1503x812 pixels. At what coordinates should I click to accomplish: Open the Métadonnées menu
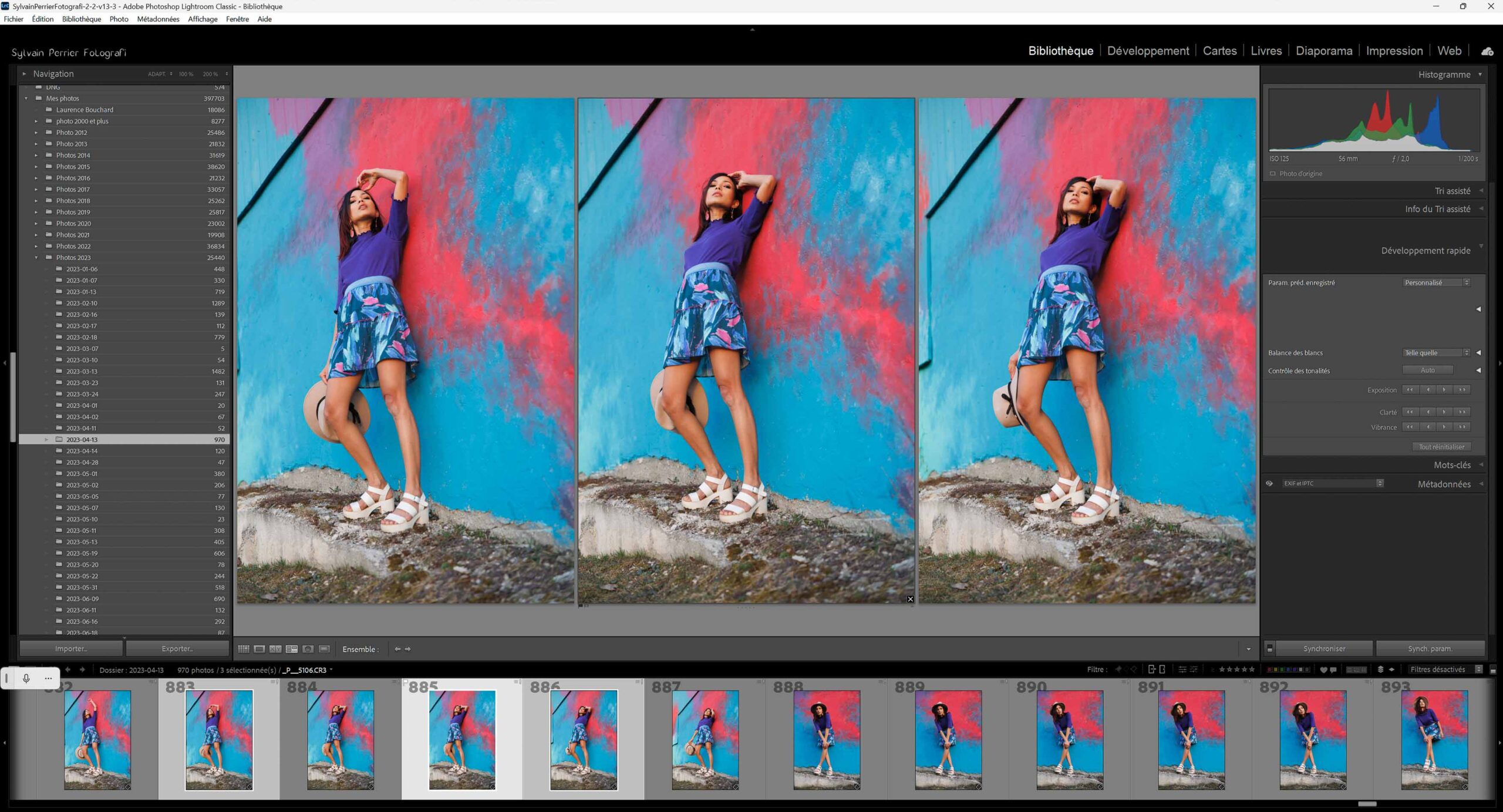(x=158, y=19)
